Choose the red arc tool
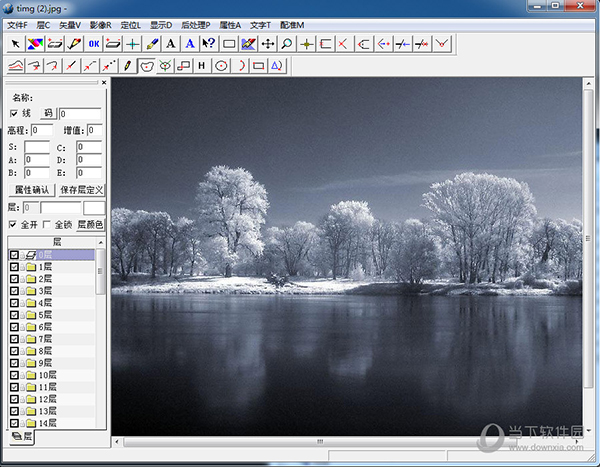The height and width of the screenshot is (467, 600). click(240, 66)
